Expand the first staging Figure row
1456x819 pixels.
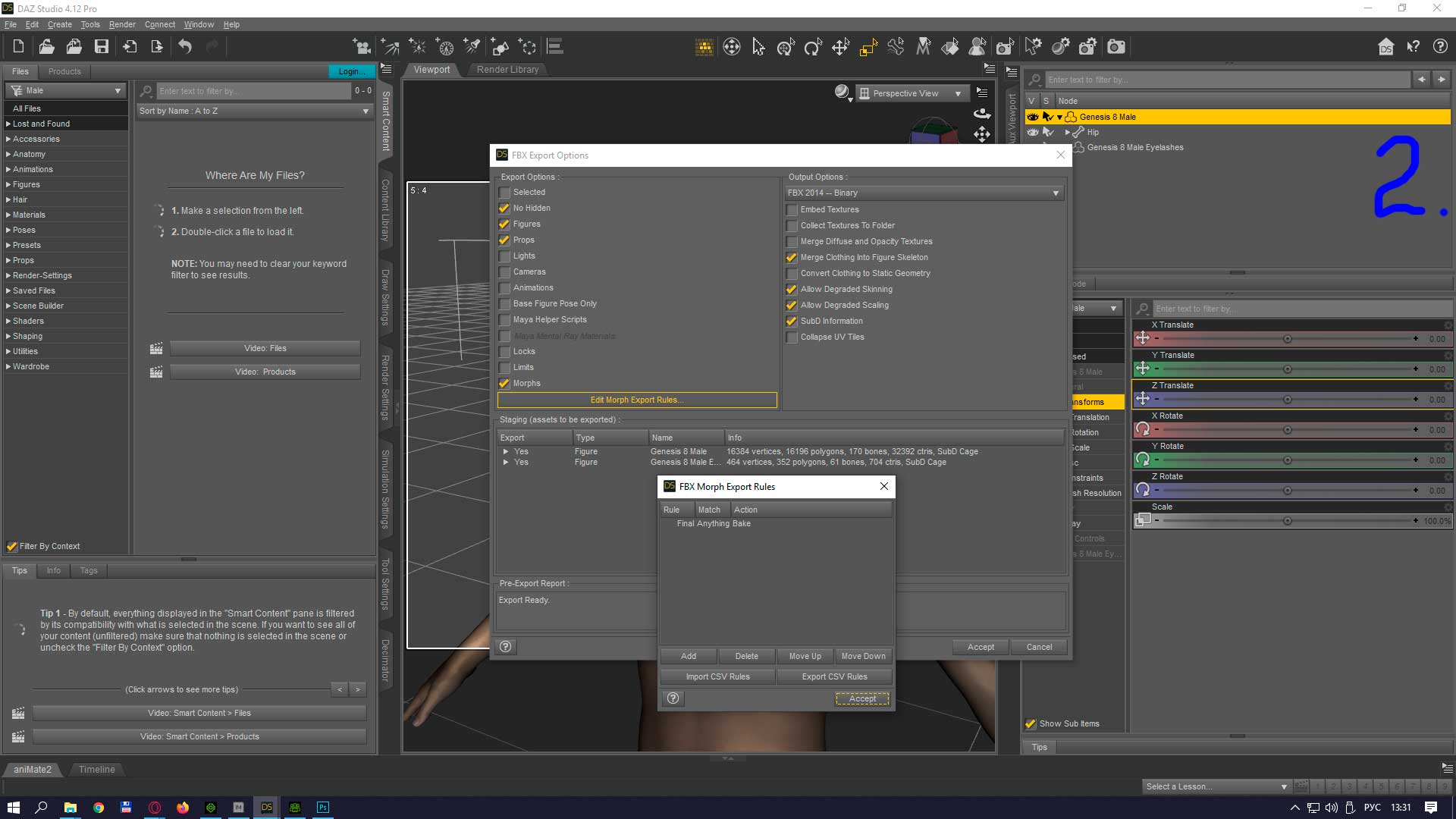pyautogui.click(x=506, y=452)
